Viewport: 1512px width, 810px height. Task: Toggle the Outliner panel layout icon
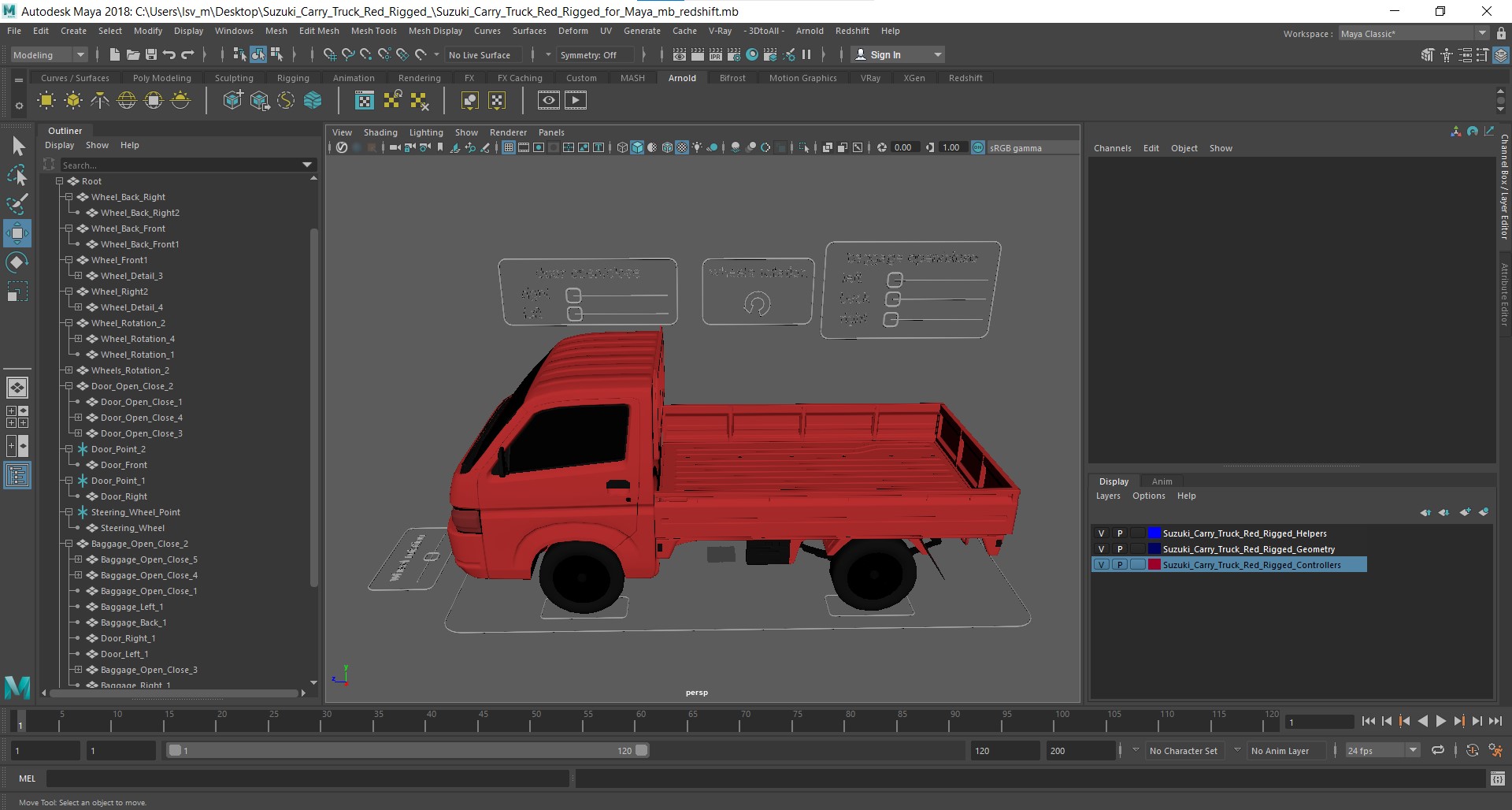[x=17, y=476]
